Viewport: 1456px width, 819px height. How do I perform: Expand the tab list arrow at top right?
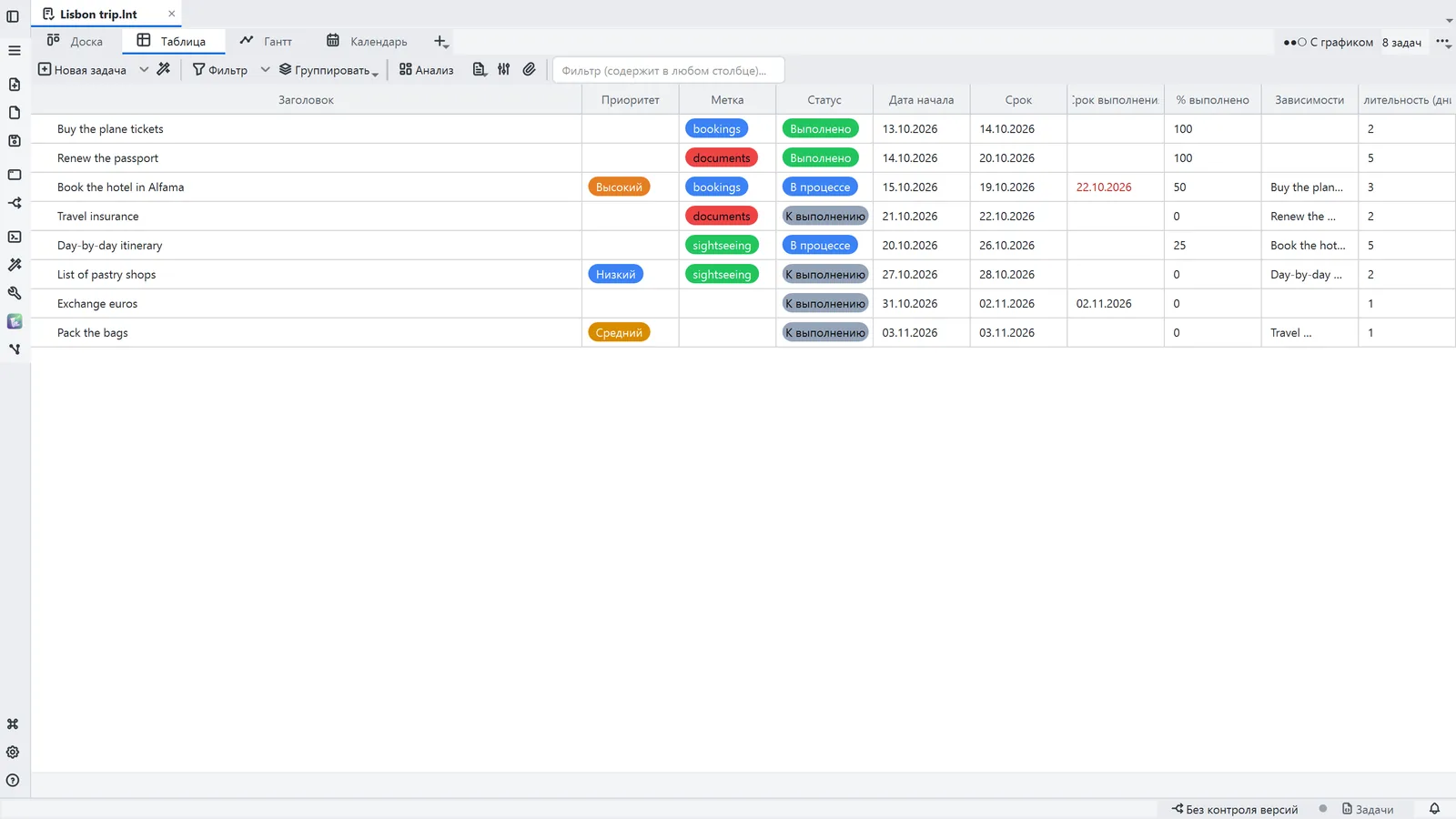tap(1449, 20)
